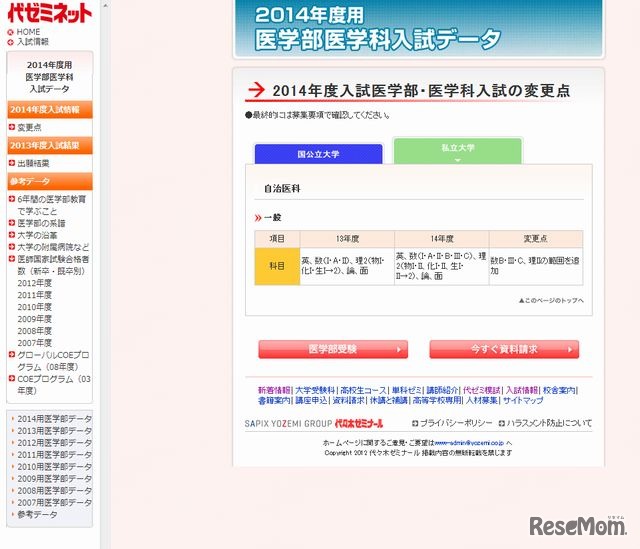This screenshot has width=640, height=549.
Task: Click the scrollbar up arrow beside sidebar
Action: [105, 6]
